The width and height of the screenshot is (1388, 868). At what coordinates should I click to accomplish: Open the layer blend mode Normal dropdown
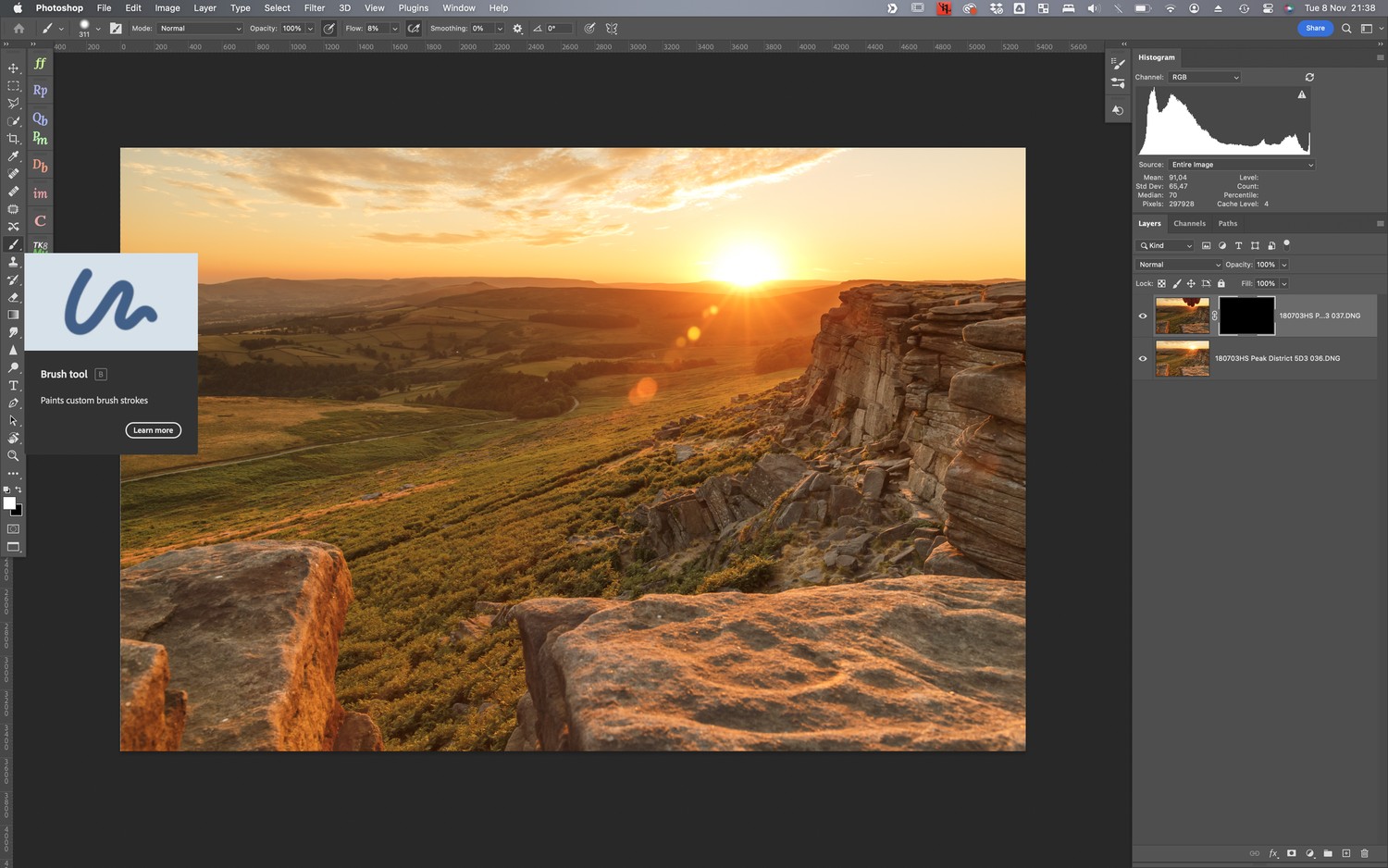click(1179, 265)
